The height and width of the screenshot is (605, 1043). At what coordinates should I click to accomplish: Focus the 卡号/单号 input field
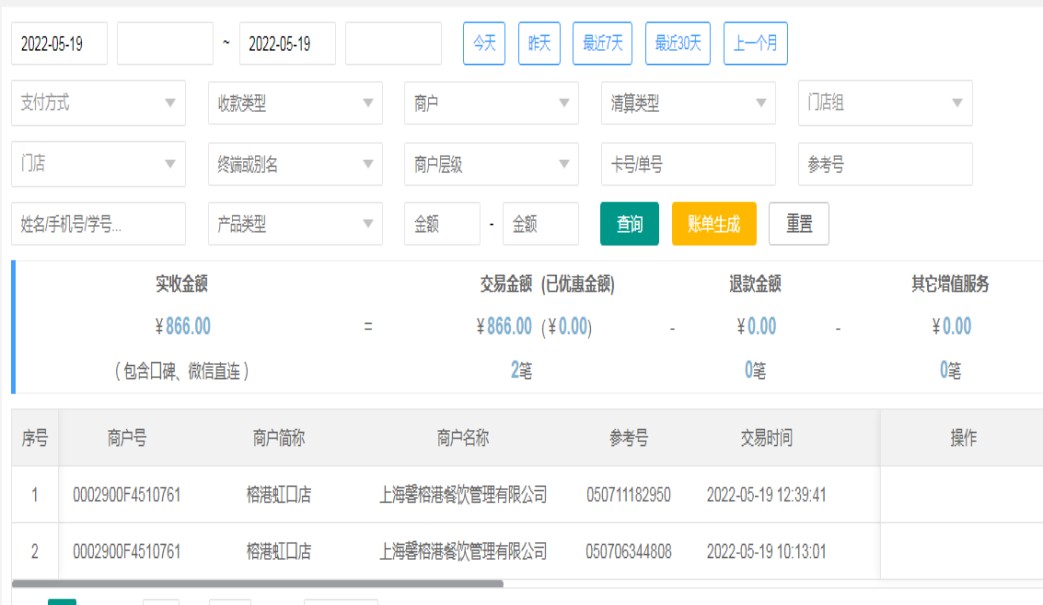click(x=688, y=164)
